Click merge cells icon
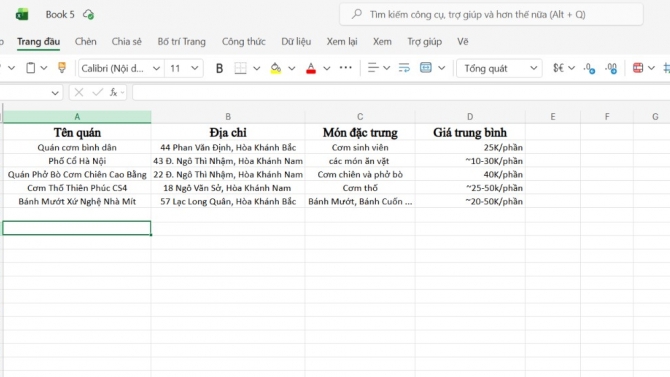Image resolution: width=670 pixels, height=377 pixels. (x=426, y=68)
